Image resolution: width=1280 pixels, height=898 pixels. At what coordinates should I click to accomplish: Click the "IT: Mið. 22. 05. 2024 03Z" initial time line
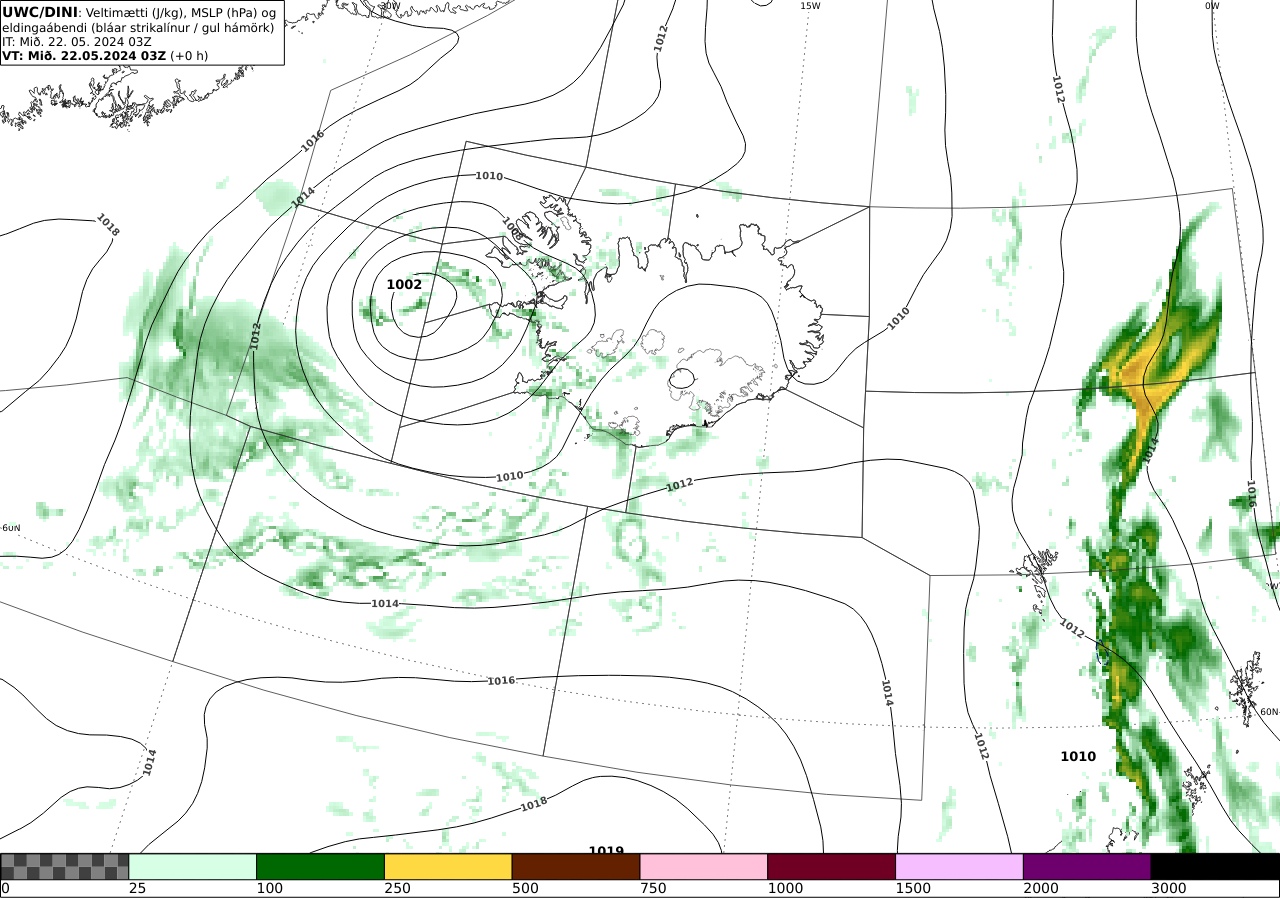coord(77,41)
